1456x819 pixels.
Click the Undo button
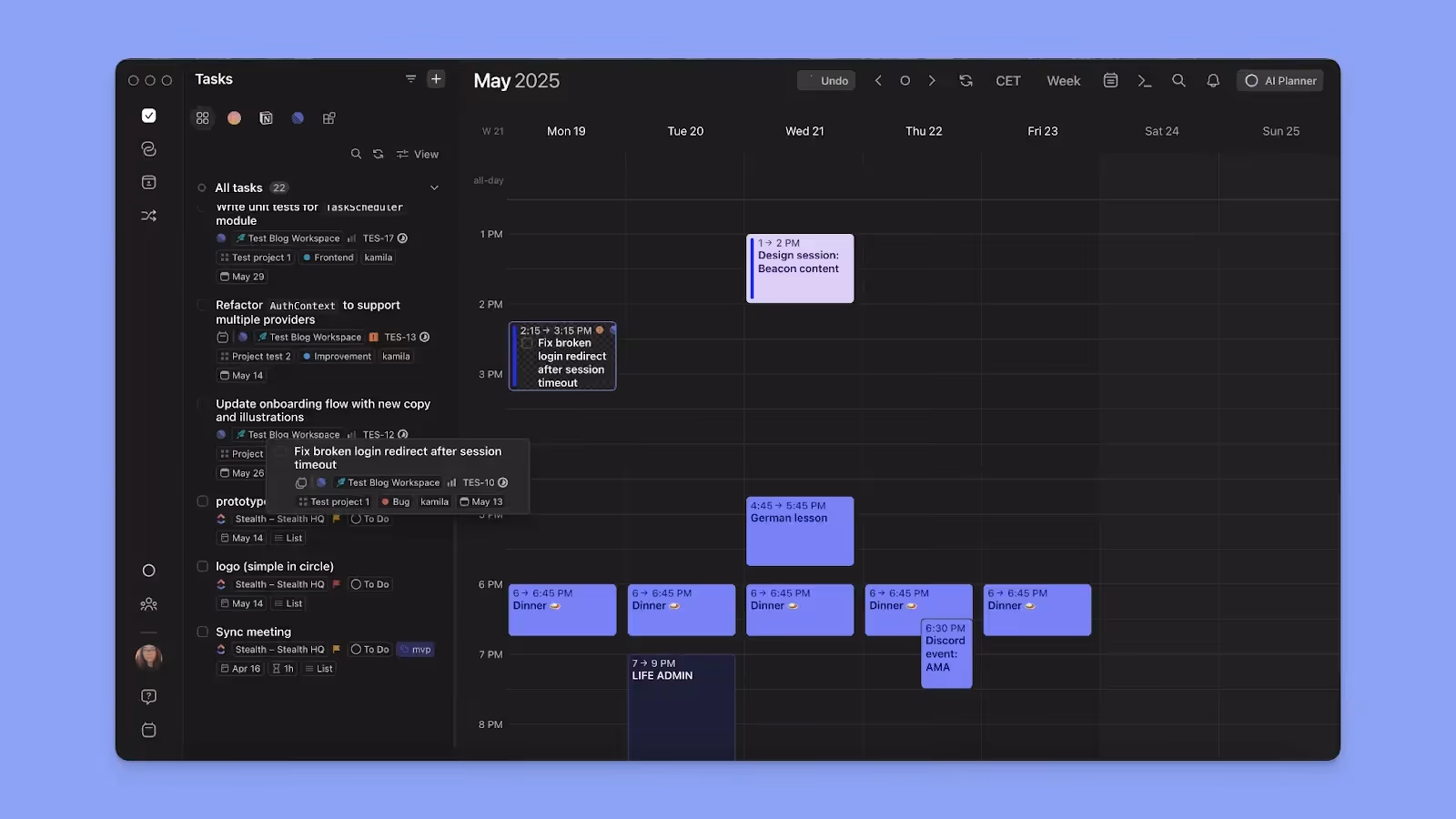[826, 80]
